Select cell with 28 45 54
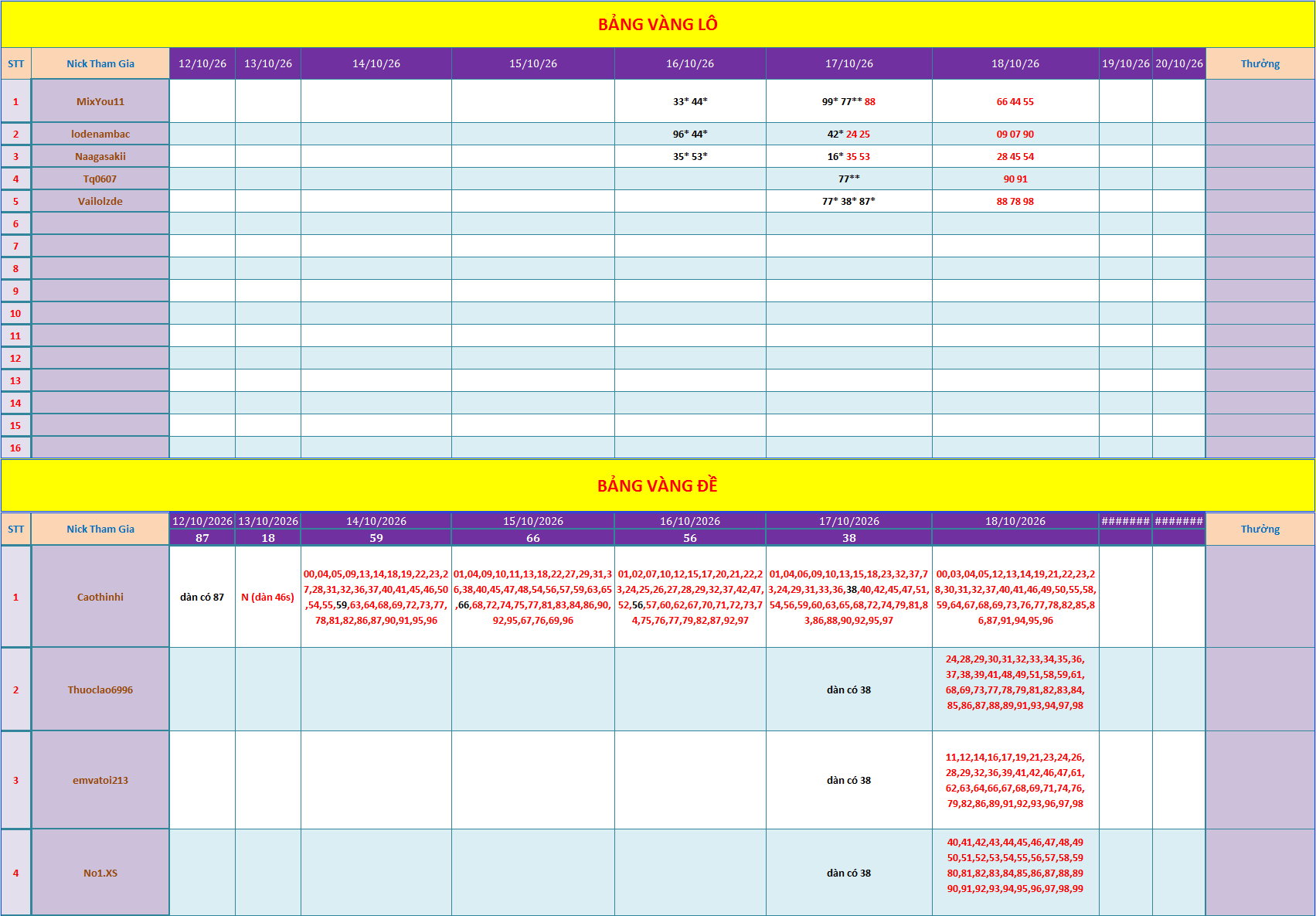 pos(1015,156)
